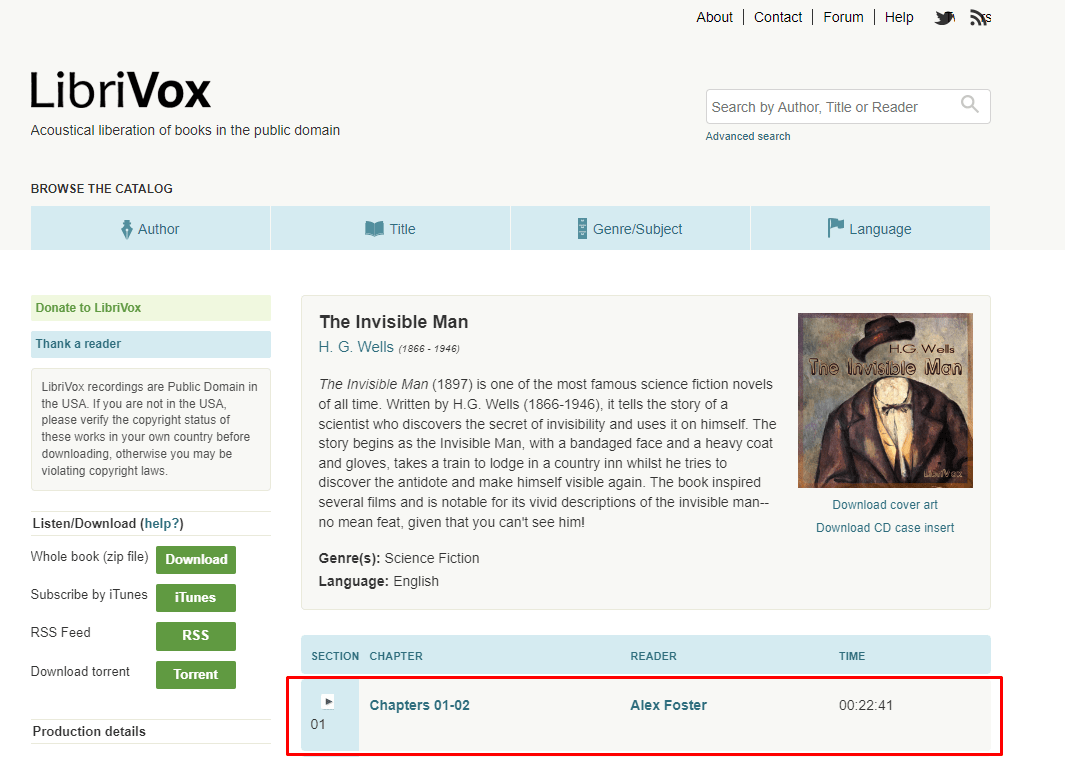The height and width of the screenshot is (757, 1065).
Task: Open the Listen/Download help link
Action: point(162,523)
